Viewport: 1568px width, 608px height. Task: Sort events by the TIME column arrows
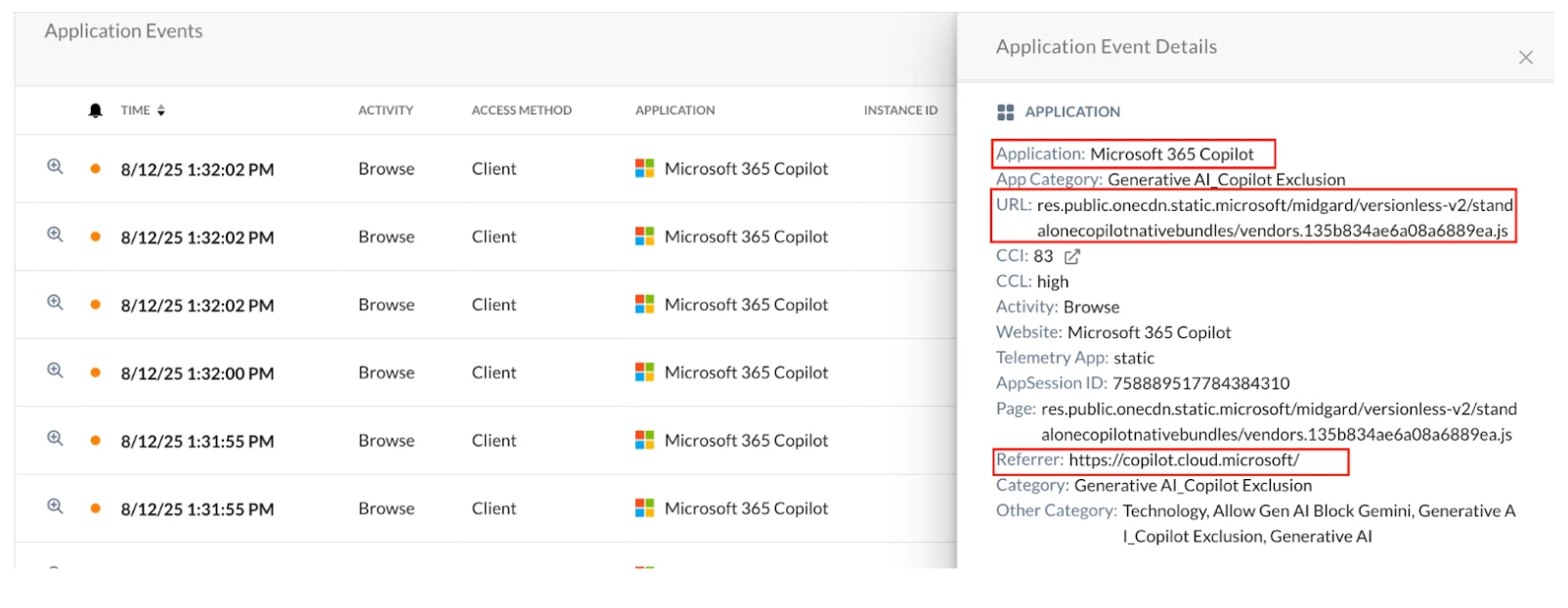point(161,110)
